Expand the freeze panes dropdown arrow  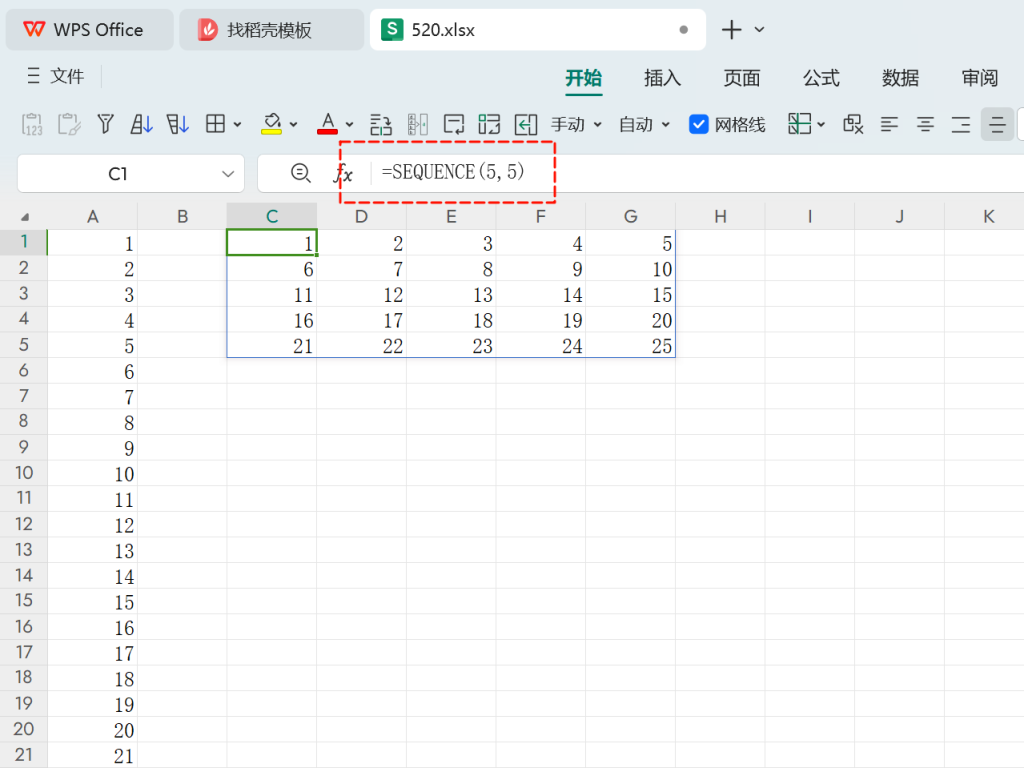click(x=821, y=124)
